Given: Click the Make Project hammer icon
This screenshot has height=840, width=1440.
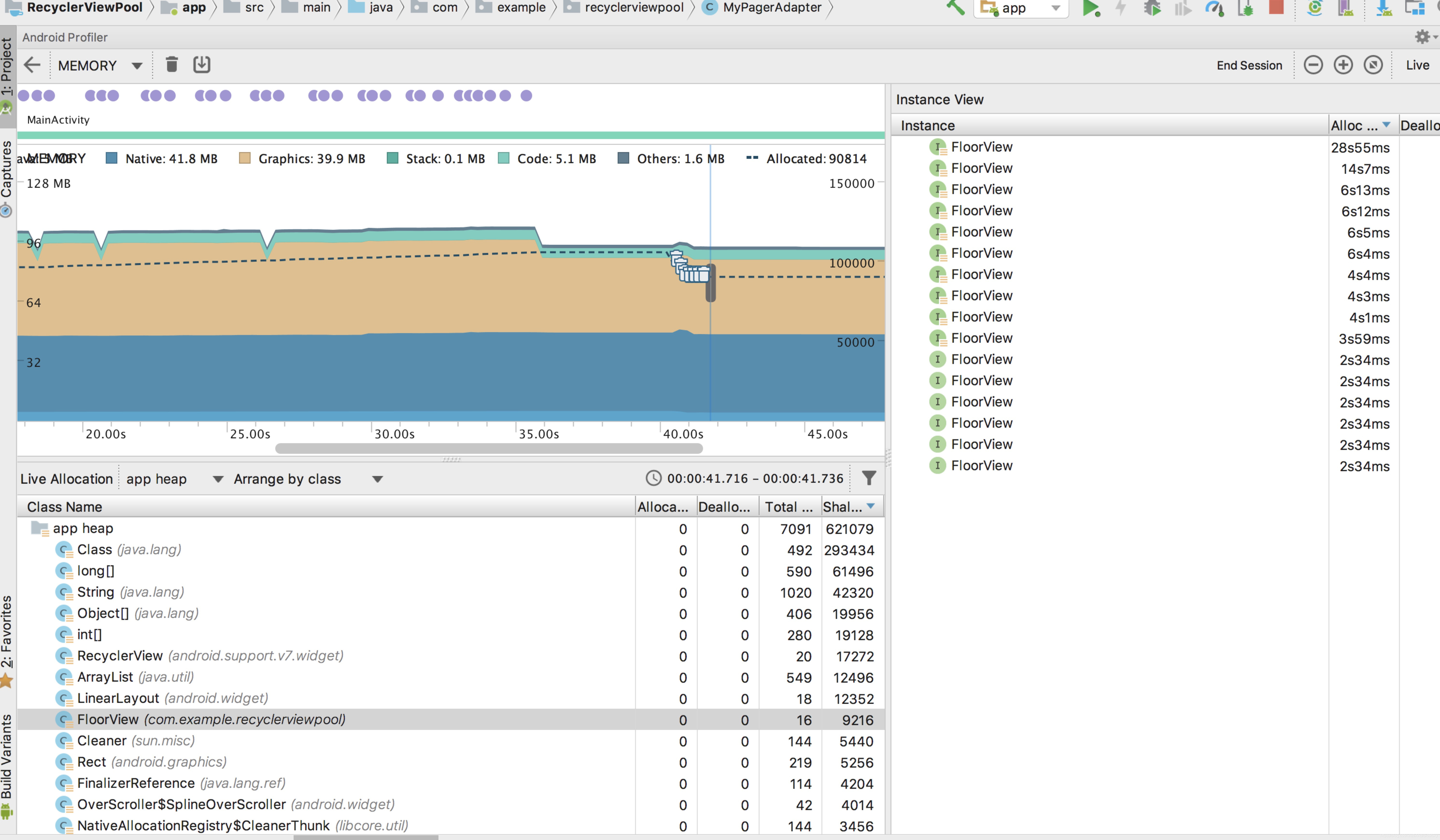Looking at the screenshot, I should (955, 7).
